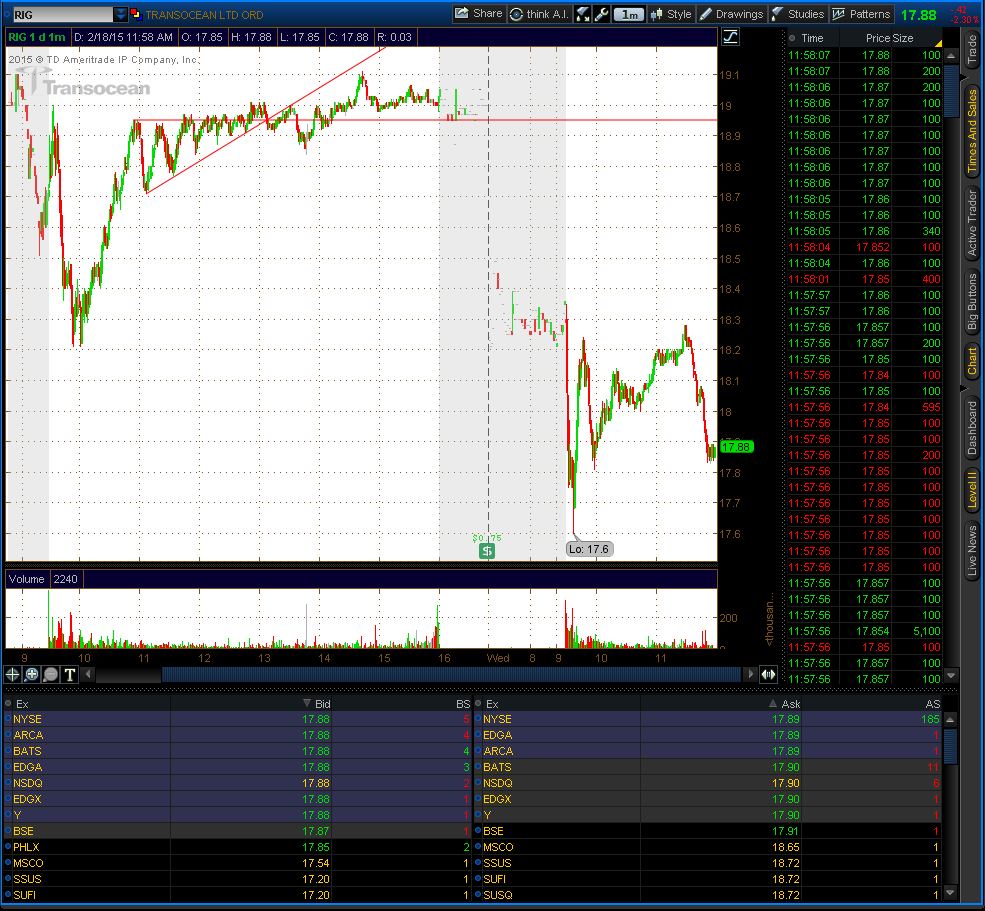Select the Chart side tab
The image size is (985, 911).
pos(972,361)
